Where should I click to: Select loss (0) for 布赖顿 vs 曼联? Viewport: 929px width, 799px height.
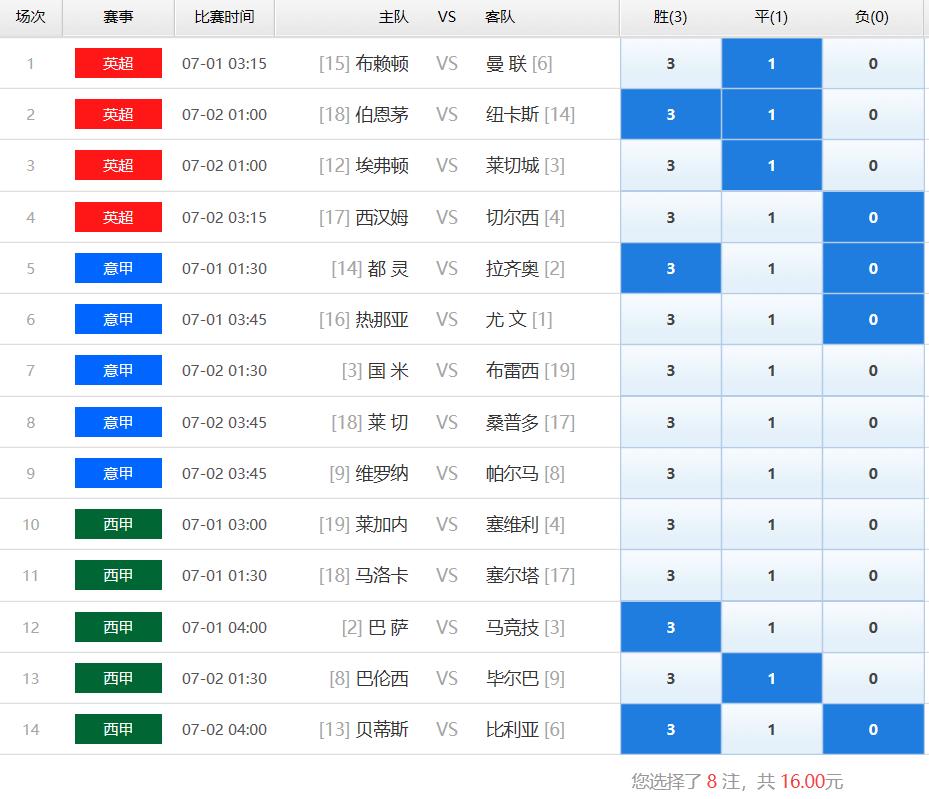click(x=873, y=63)
